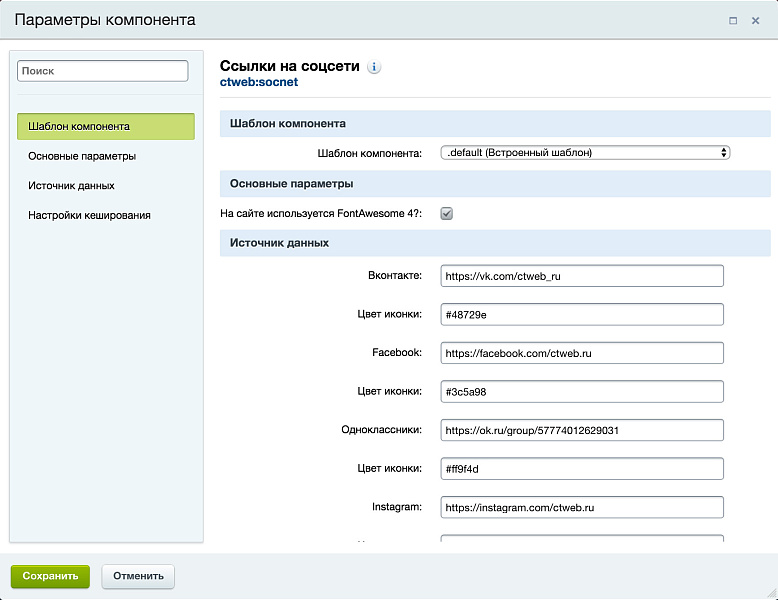Edit the Вконтакте URL field
778x600 pixels.
(x=581, y=276)
